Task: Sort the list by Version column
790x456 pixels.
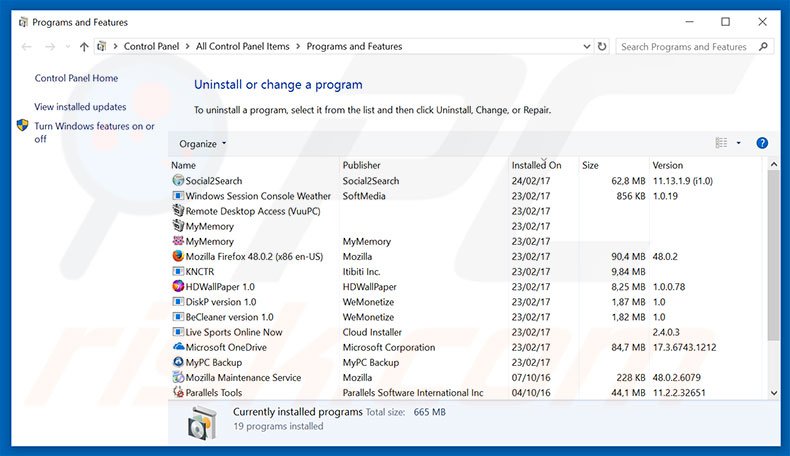Action: tap(668, 165)
